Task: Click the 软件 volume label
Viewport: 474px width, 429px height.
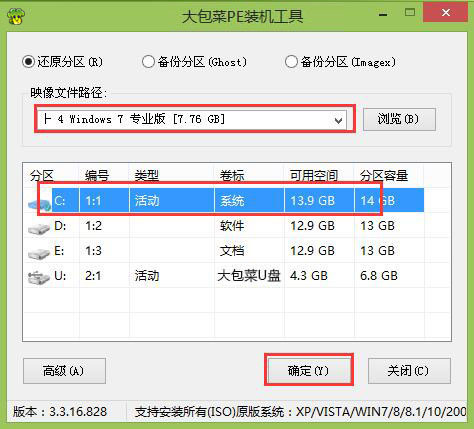Action: point(232,226)
